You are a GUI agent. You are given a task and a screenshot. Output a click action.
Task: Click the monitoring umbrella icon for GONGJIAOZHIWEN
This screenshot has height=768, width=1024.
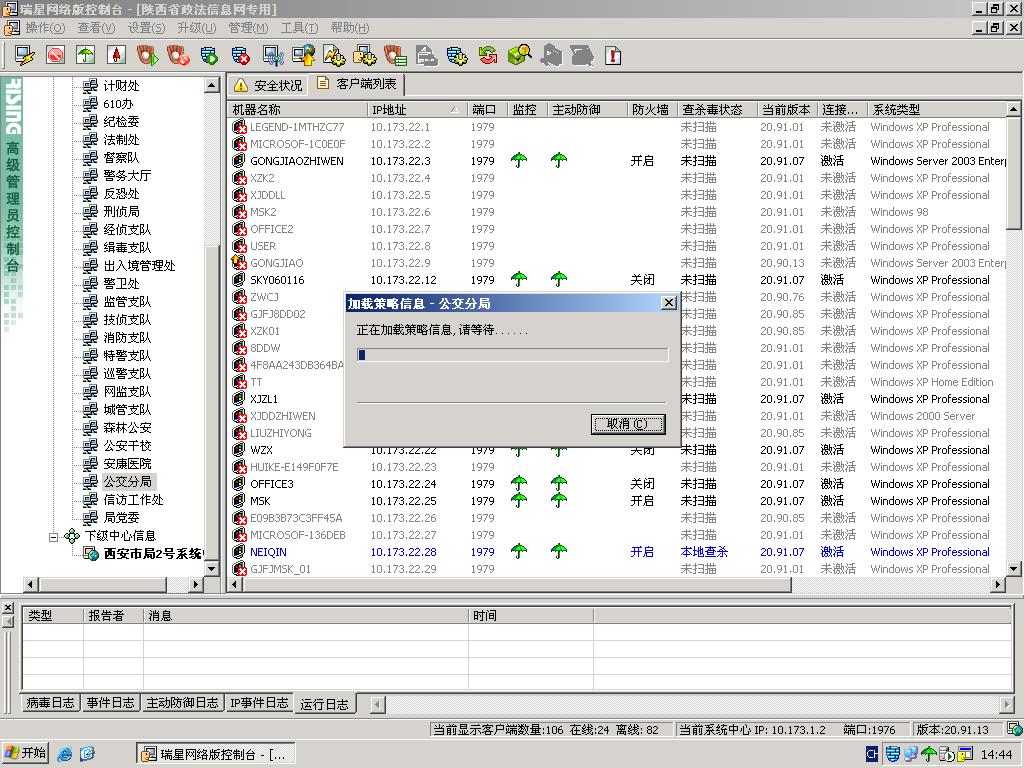point(519,161)
